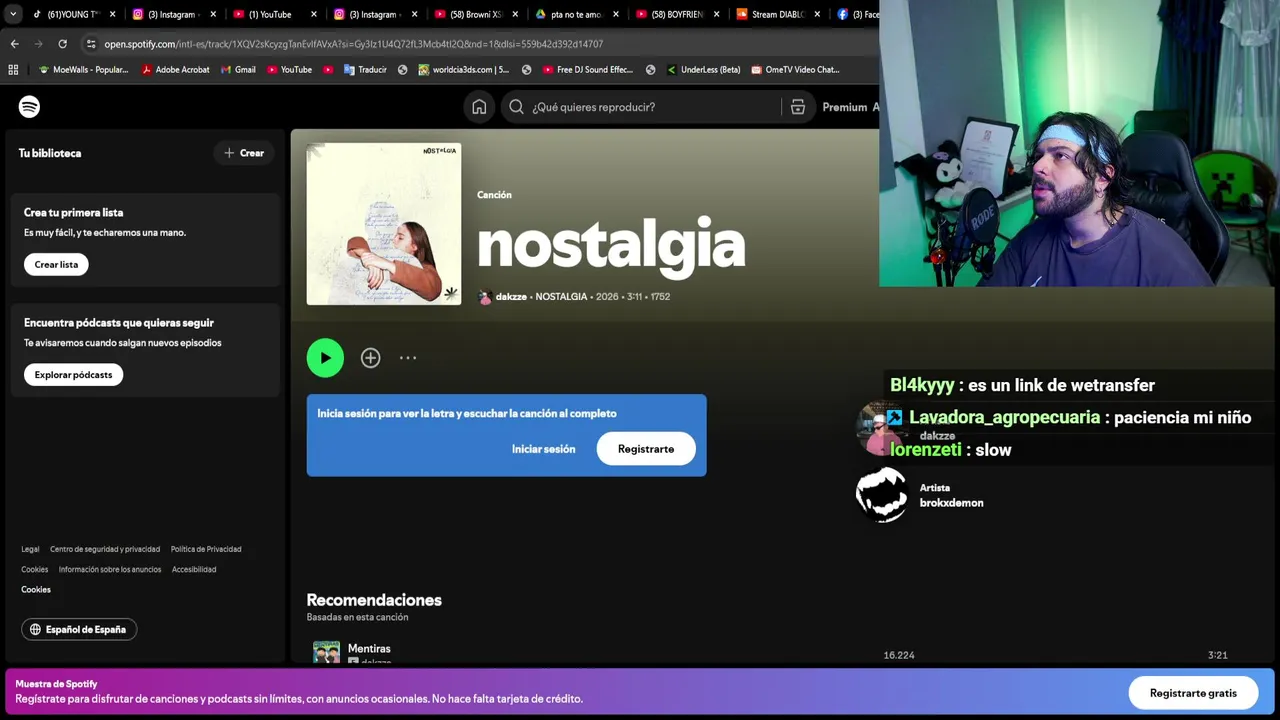Switch to the (58) BOYFRIEND tab
The height and width of the screenshot is (720, 1280).
[x=677, y=14]
